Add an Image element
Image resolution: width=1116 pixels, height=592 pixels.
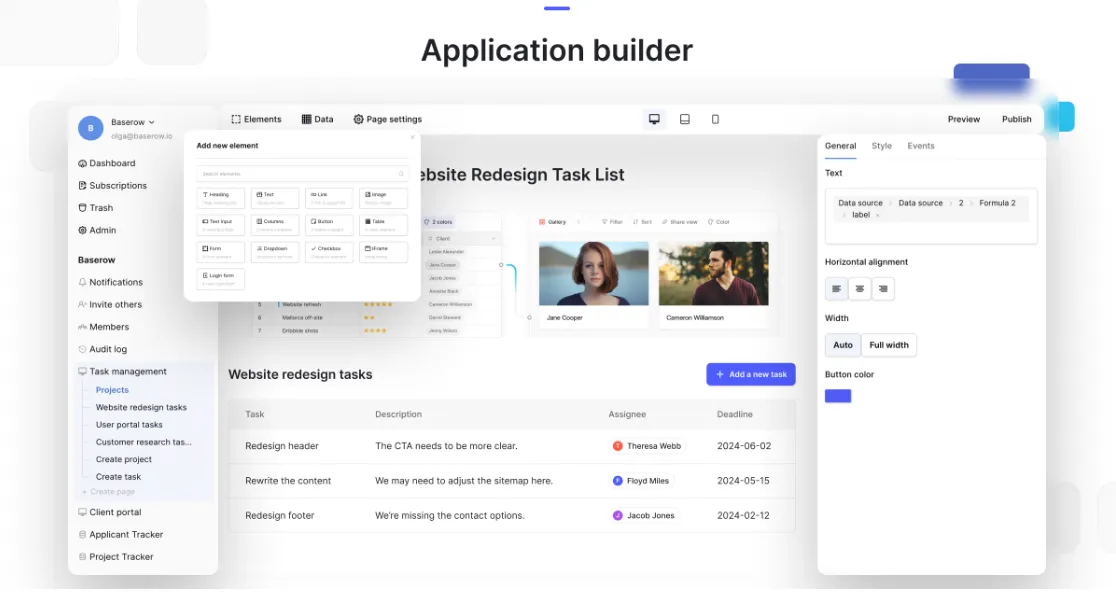tap(384, 198)
